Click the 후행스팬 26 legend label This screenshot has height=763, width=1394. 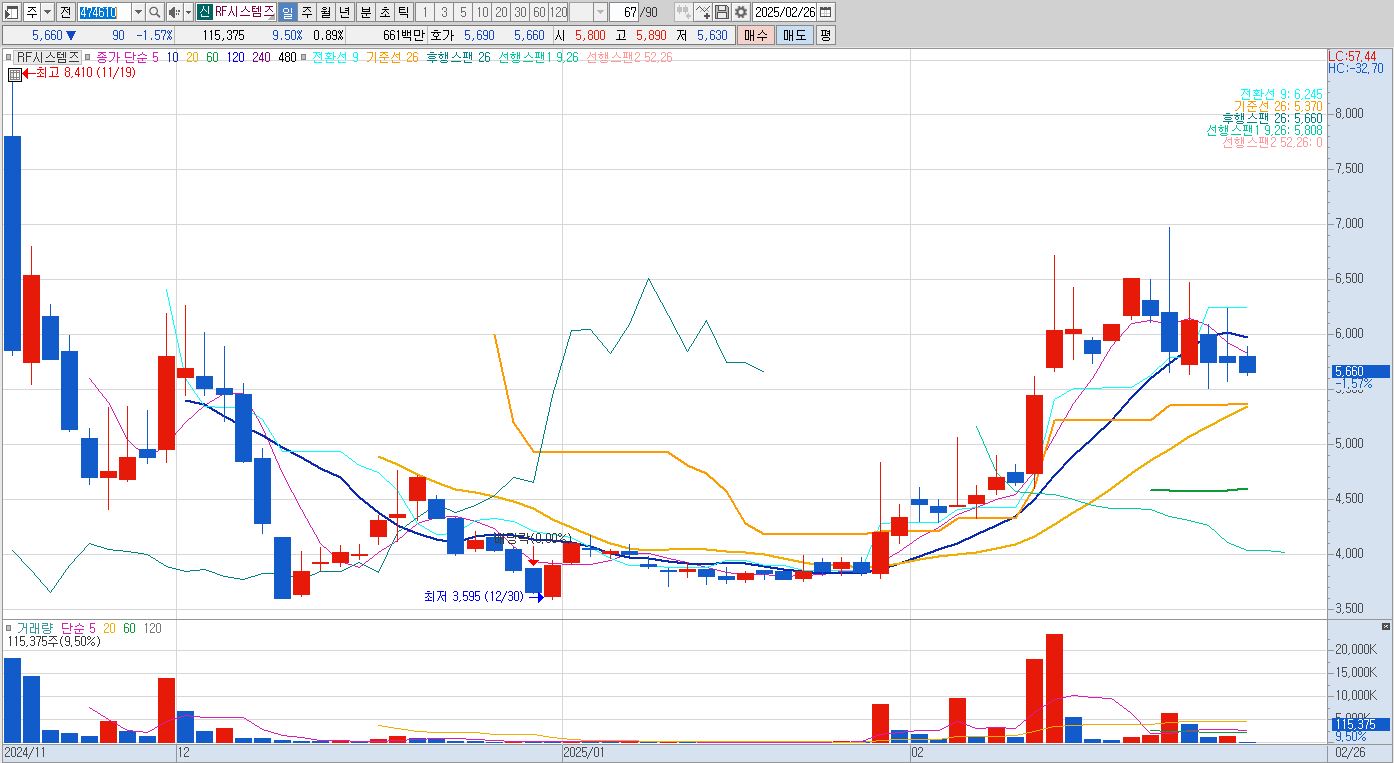point(458,57)
